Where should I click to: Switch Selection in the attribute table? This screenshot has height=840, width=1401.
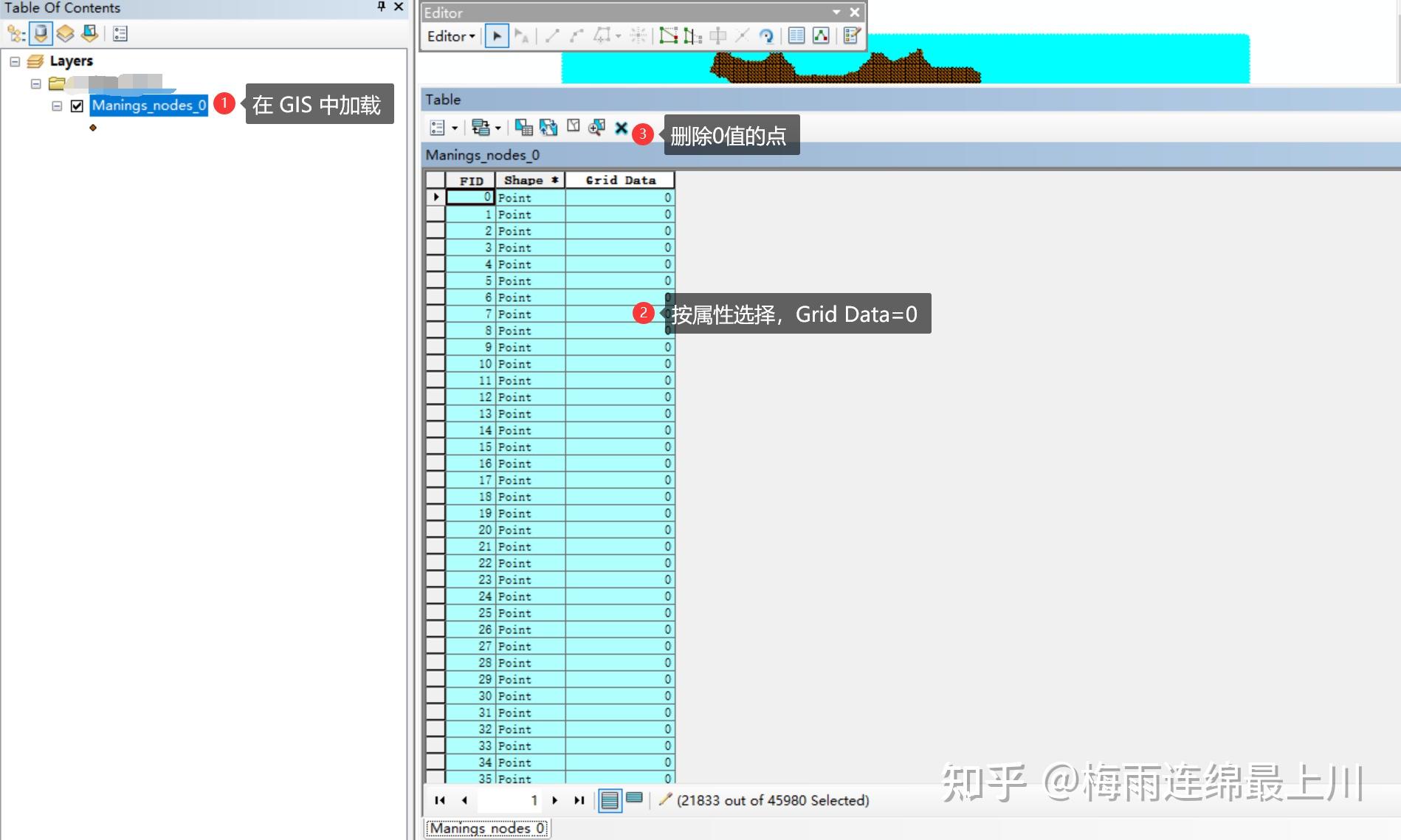coord(548,128)
